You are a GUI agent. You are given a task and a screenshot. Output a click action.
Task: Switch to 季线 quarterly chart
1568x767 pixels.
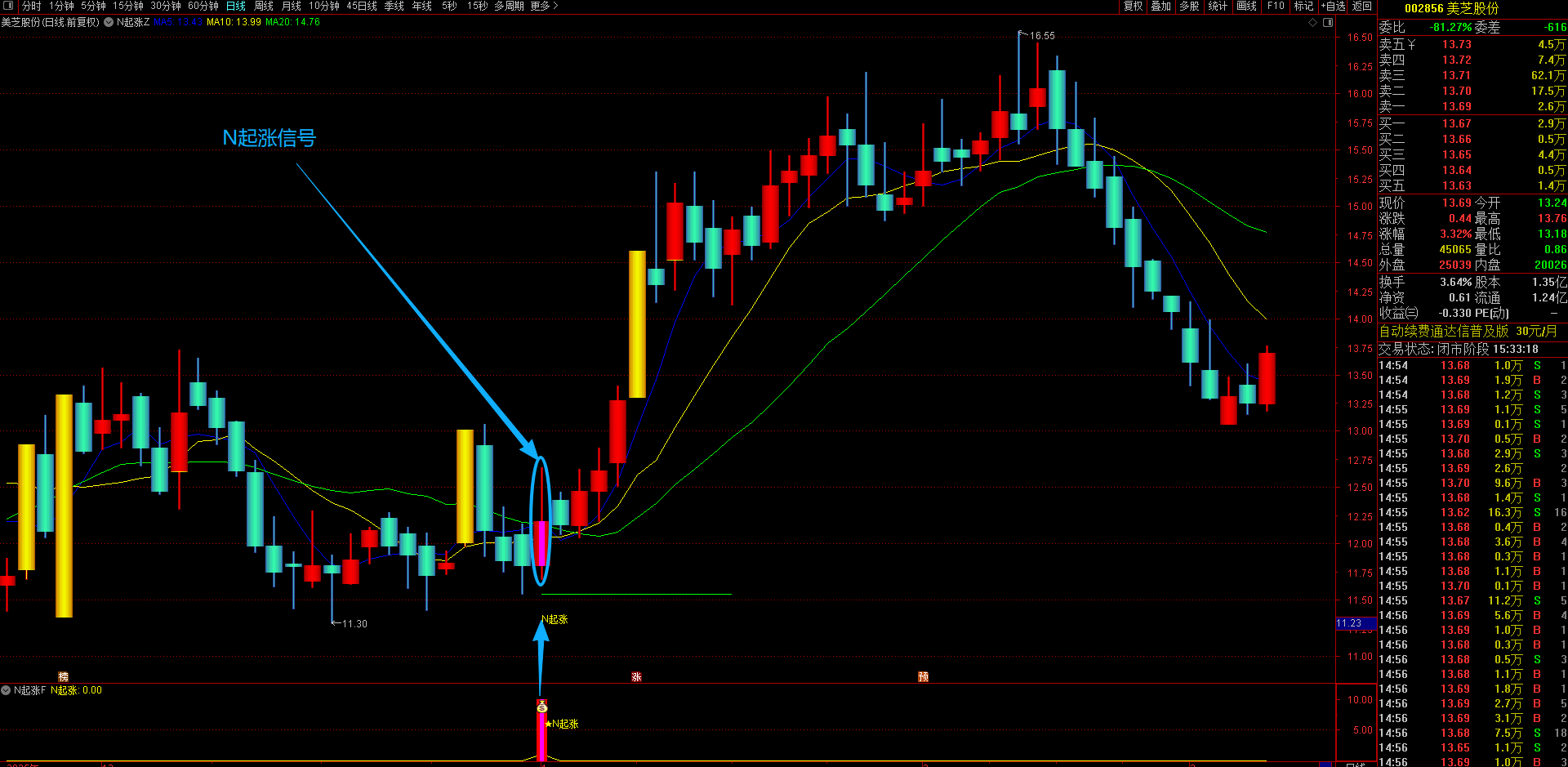click(x=394, y=6)
